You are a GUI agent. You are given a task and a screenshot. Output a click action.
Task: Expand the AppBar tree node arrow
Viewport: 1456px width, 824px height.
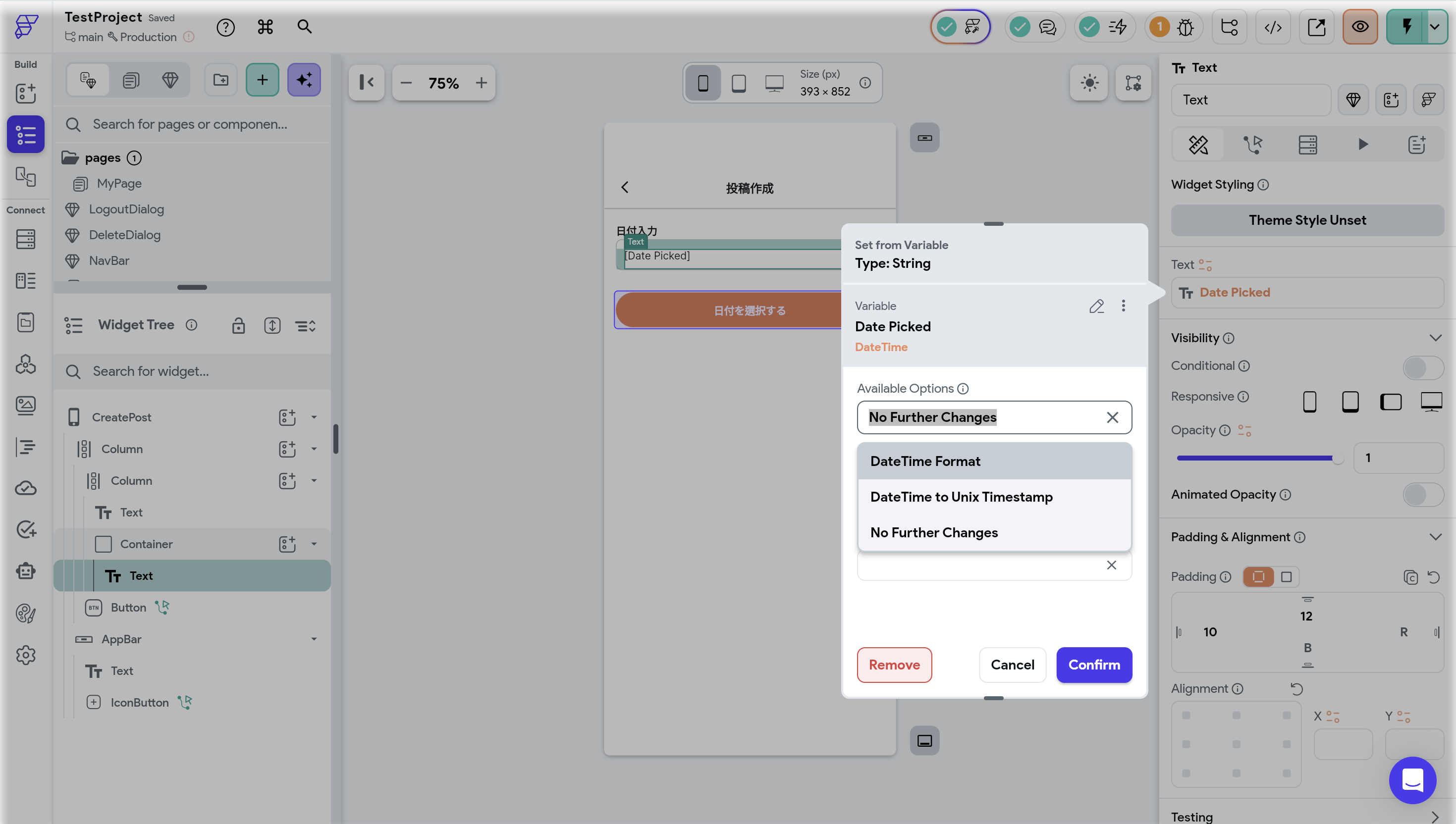pos(314,639)
